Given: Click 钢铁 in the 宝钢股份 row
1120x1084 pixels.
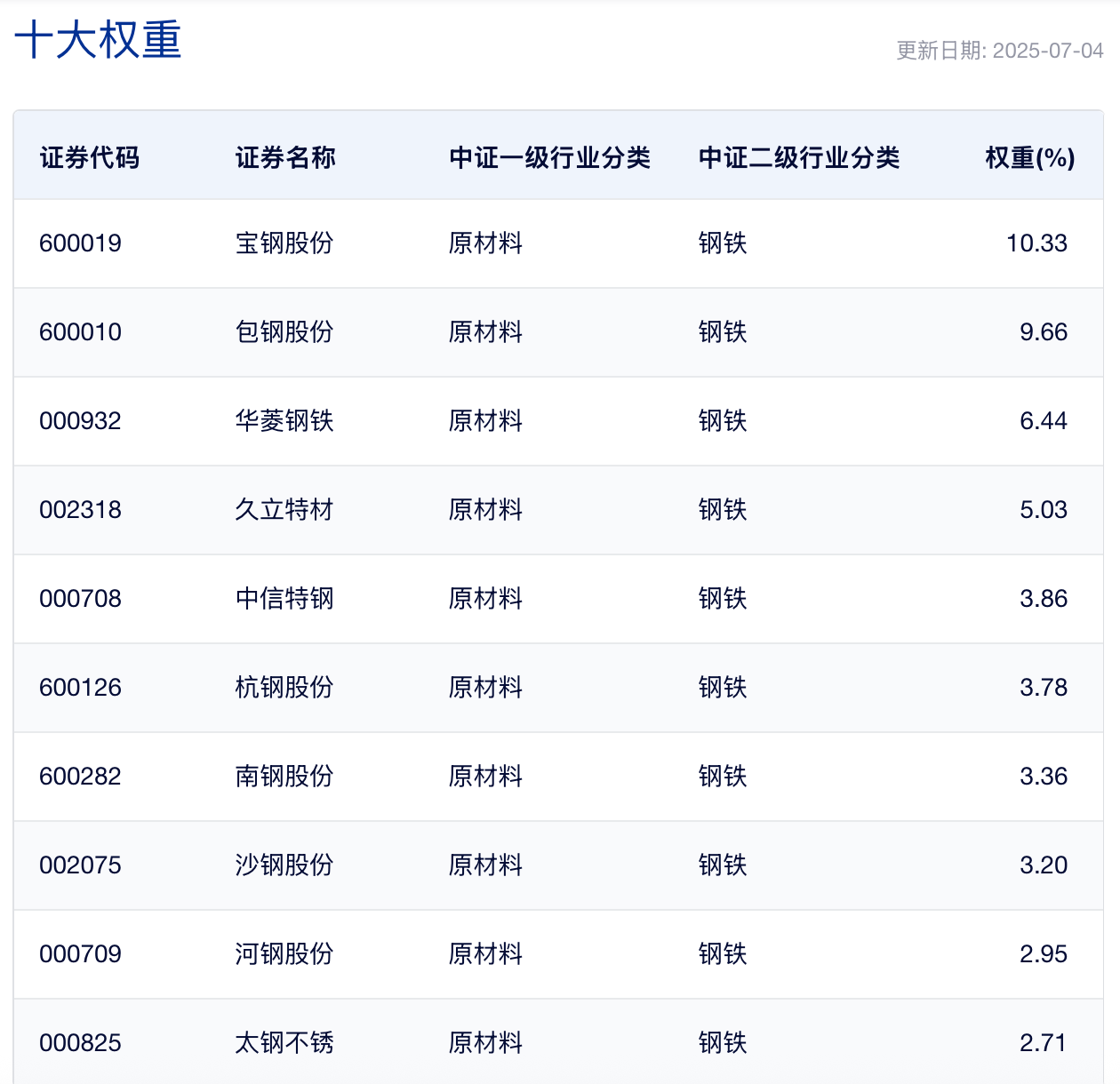Looking at the screenshot, I should tap(723, 243).
